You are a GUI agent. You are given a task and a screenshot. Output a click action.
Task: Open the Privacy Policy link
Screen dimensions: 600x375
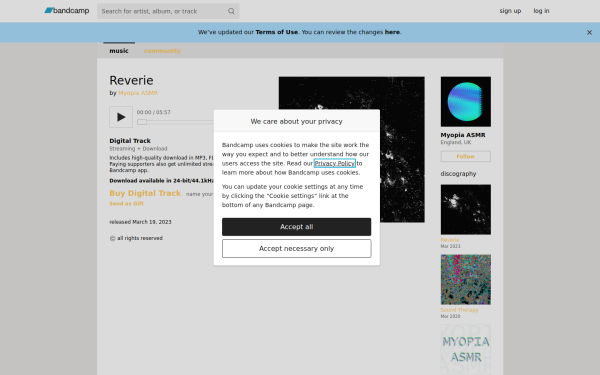(335, 163)
